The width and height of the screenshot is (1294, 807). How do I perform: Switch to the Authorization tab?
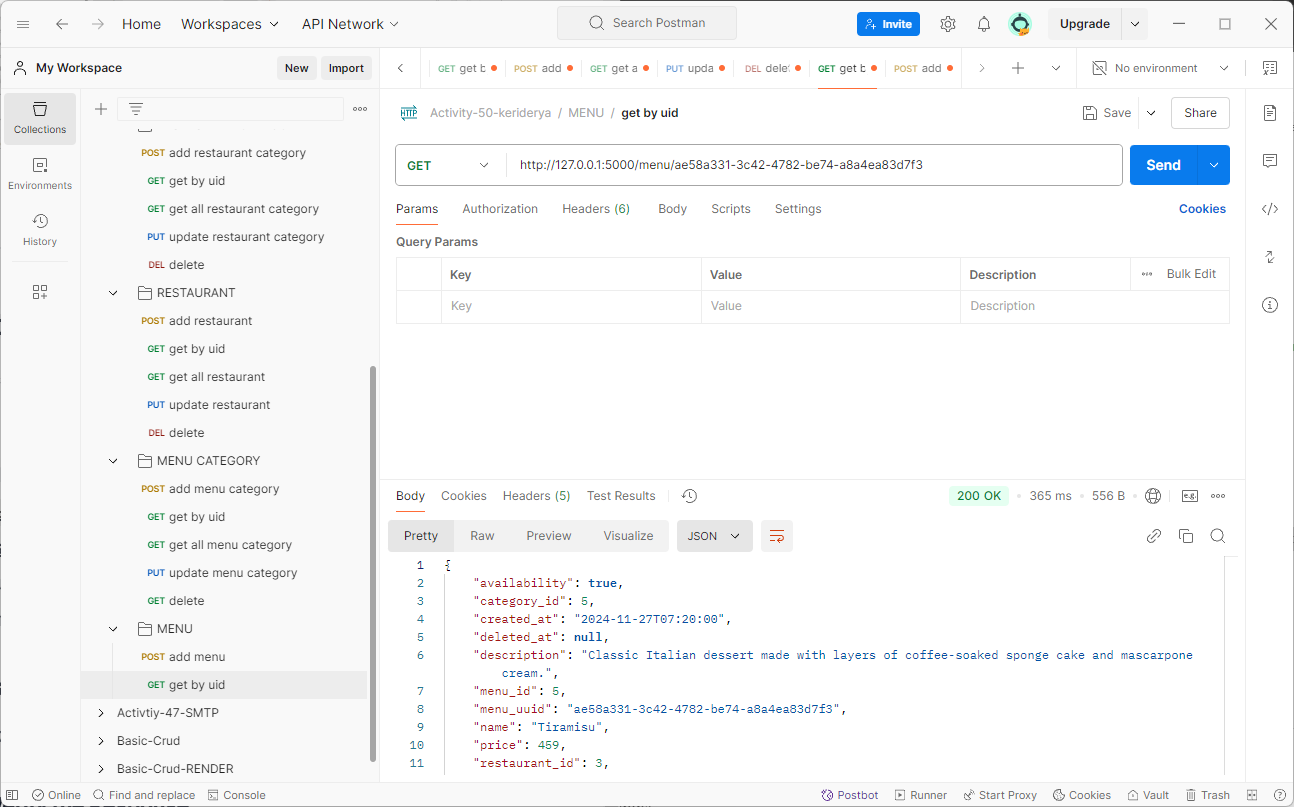[x=500, y=209]
